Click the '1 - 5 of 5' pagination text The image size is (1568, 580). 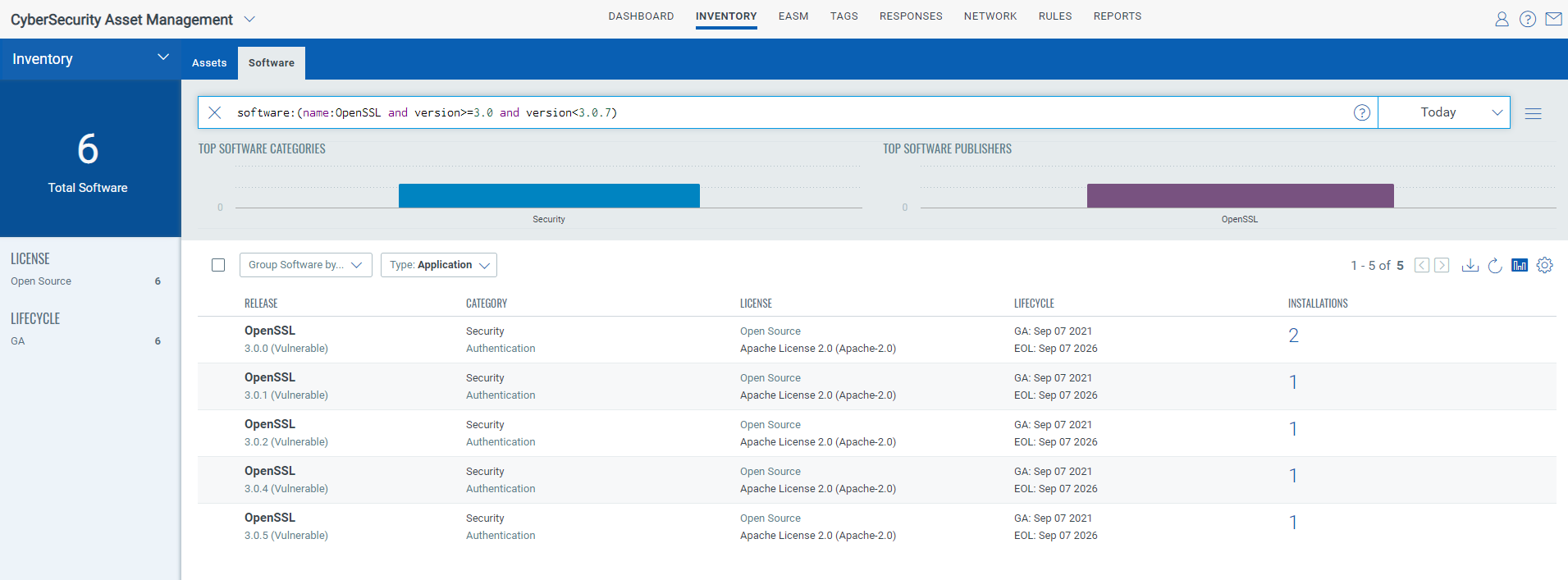1377,265
